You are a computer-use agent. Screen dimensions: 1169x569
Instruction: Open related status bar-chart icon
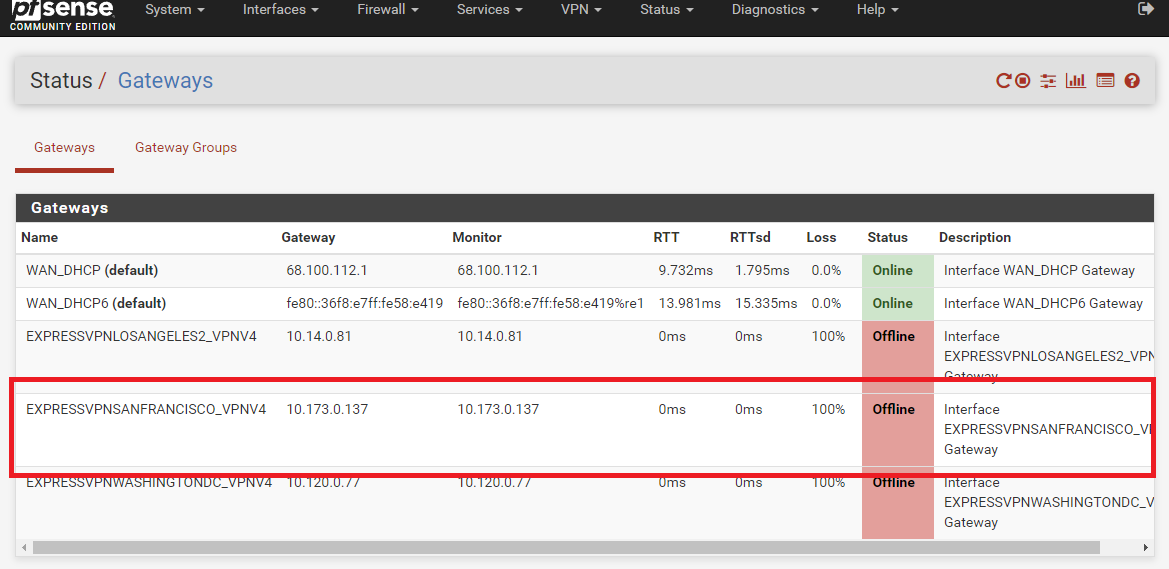coord(1076,81)
